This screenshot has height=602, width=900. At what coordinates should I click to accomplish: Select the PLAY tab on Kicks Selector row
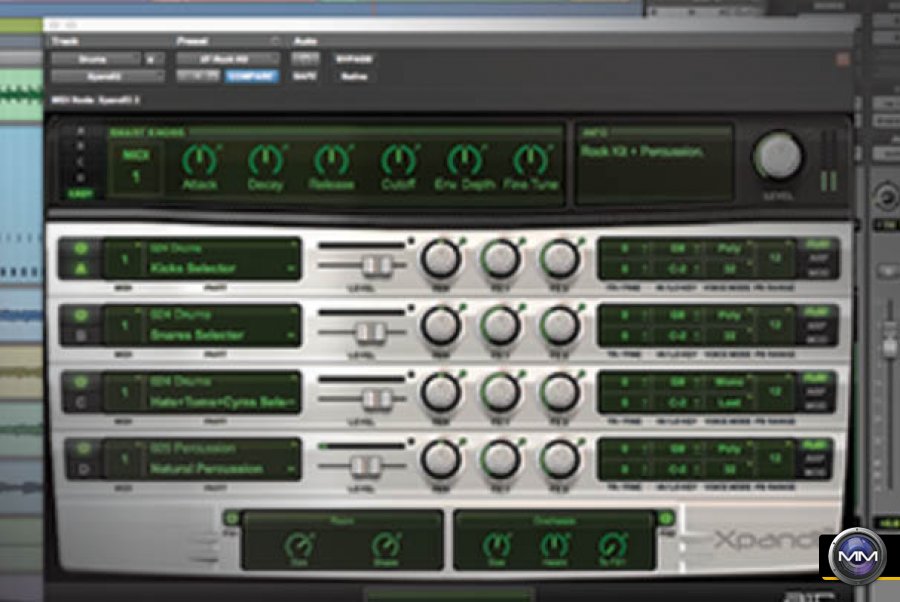click(x=817, y=244)
